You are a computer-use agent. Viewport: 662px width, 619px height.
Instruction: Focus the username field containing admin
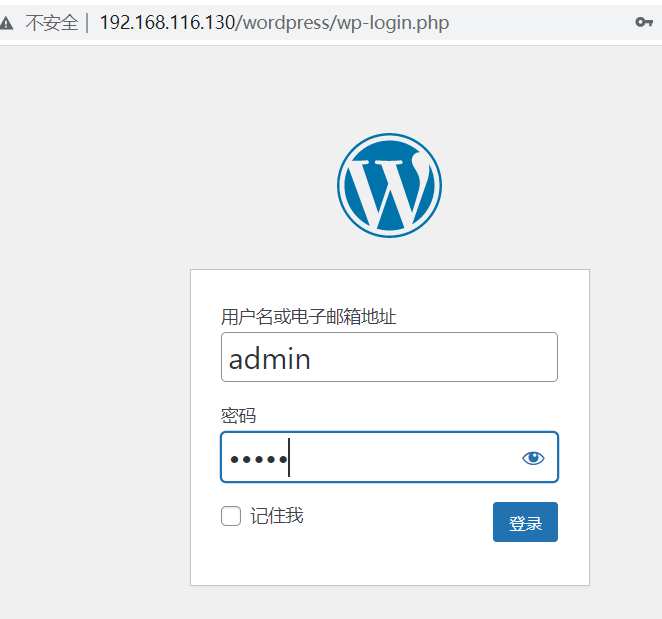coord(389,357)
